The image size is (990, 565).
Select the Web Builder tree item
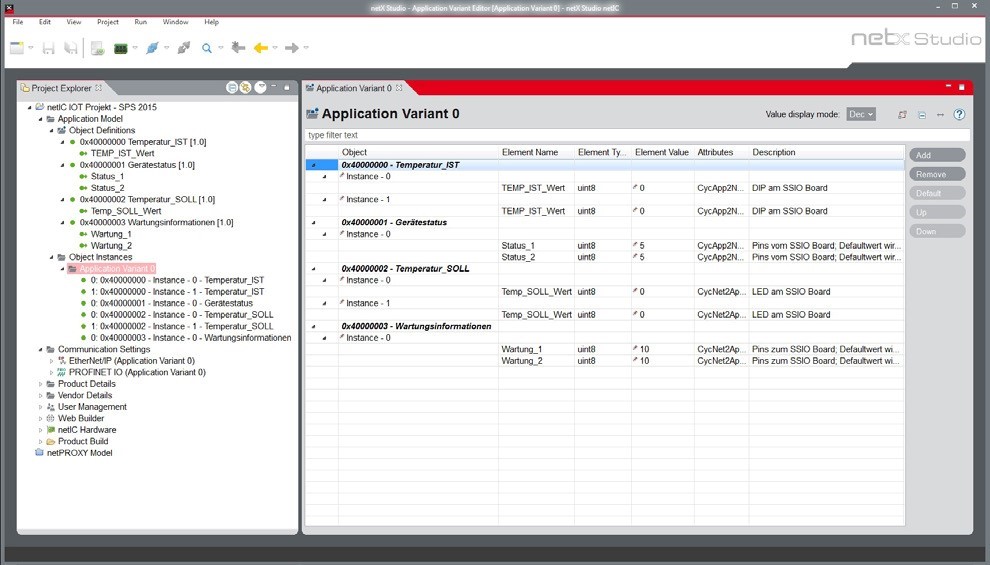[x=81, y=419]
